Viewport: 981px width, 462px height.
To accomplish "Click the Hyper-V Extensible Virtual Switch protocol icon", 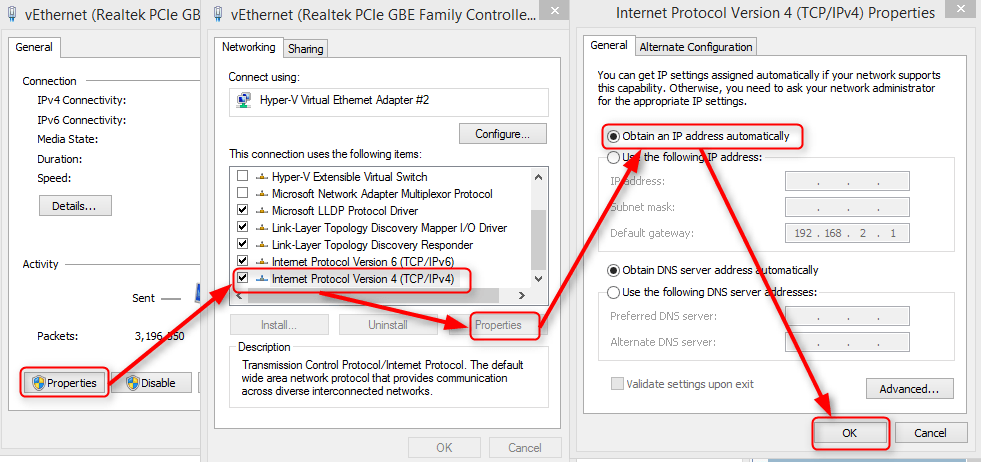I will 262,177.
